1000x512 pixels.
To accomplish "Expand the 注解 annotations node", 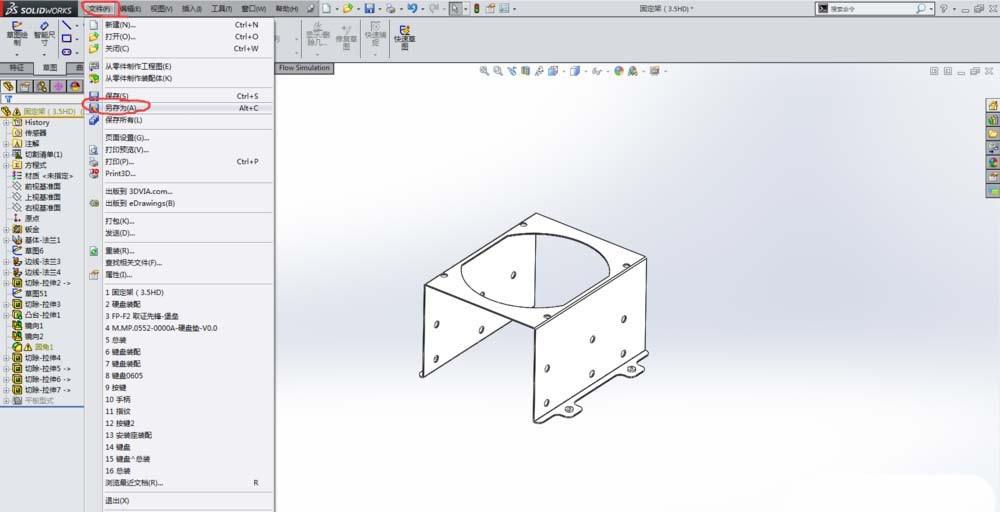I will (x=6, y=143).
